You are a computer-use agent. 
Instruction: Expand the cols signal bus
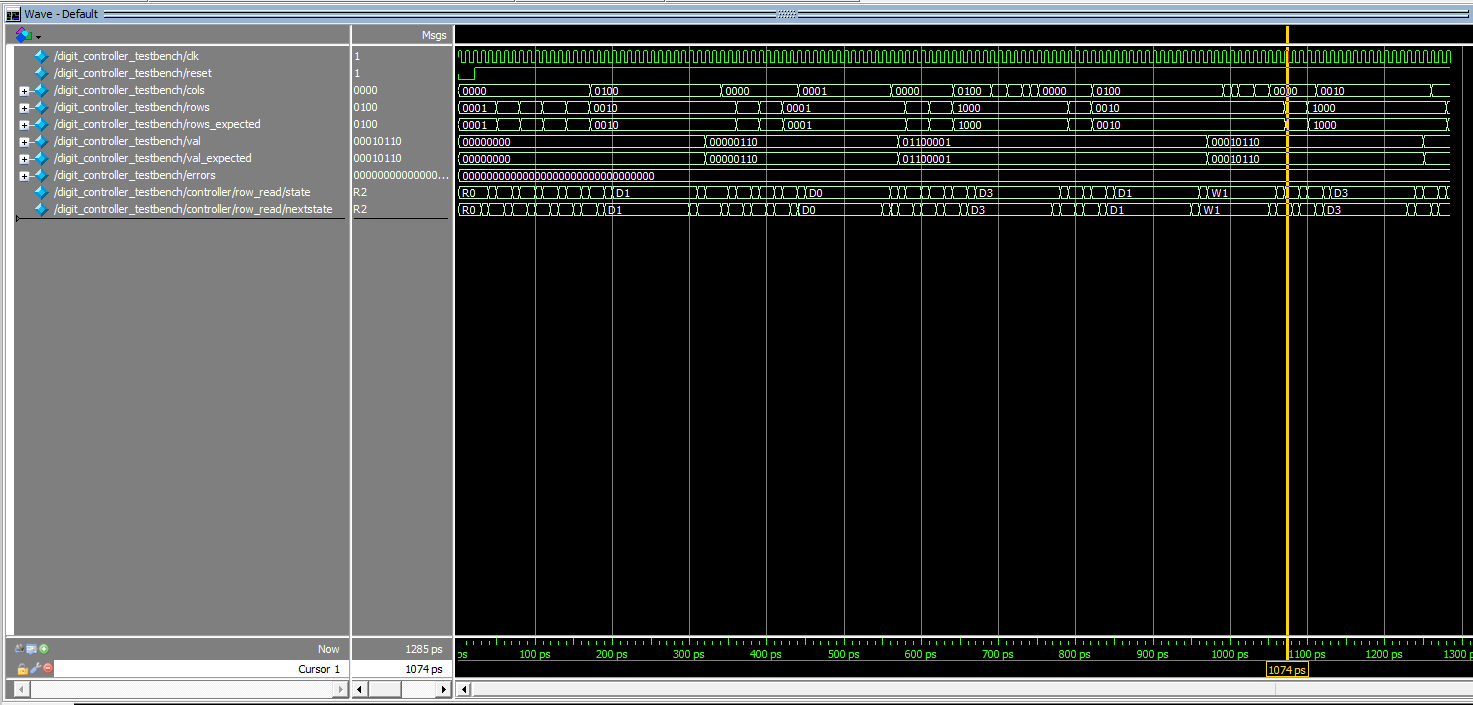tap(24, 91)
